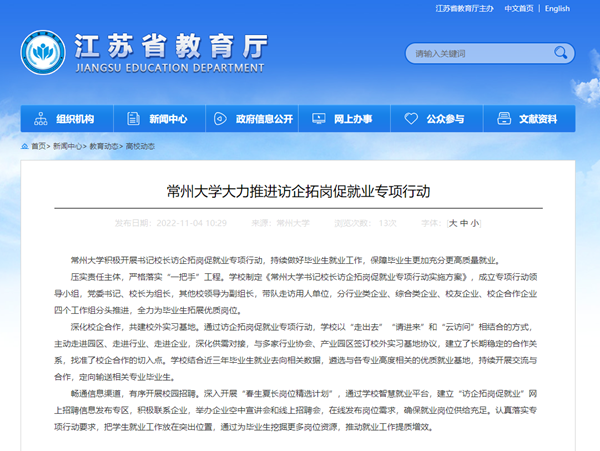Click the 组织机构 organization chart icon
Image resolution: width=600 pixels, height=451 pixels.
(x=42, y=118)
